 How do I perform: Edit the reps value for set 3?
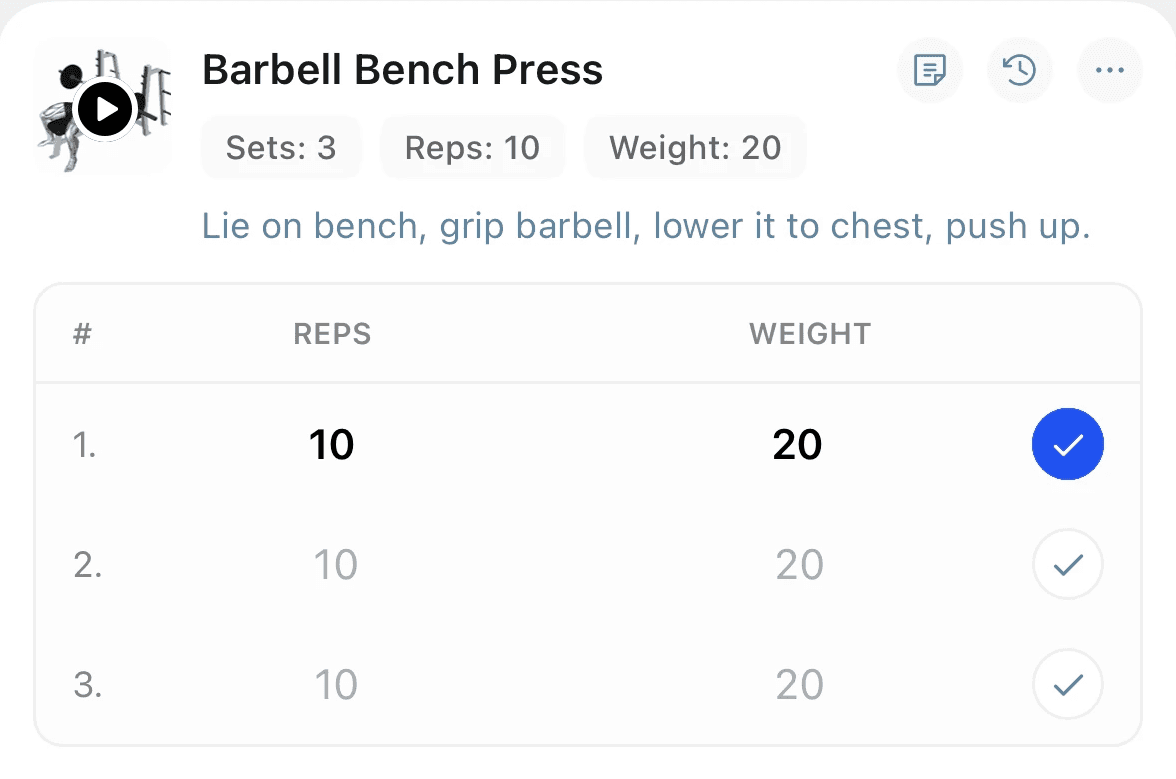coord(335,685)
